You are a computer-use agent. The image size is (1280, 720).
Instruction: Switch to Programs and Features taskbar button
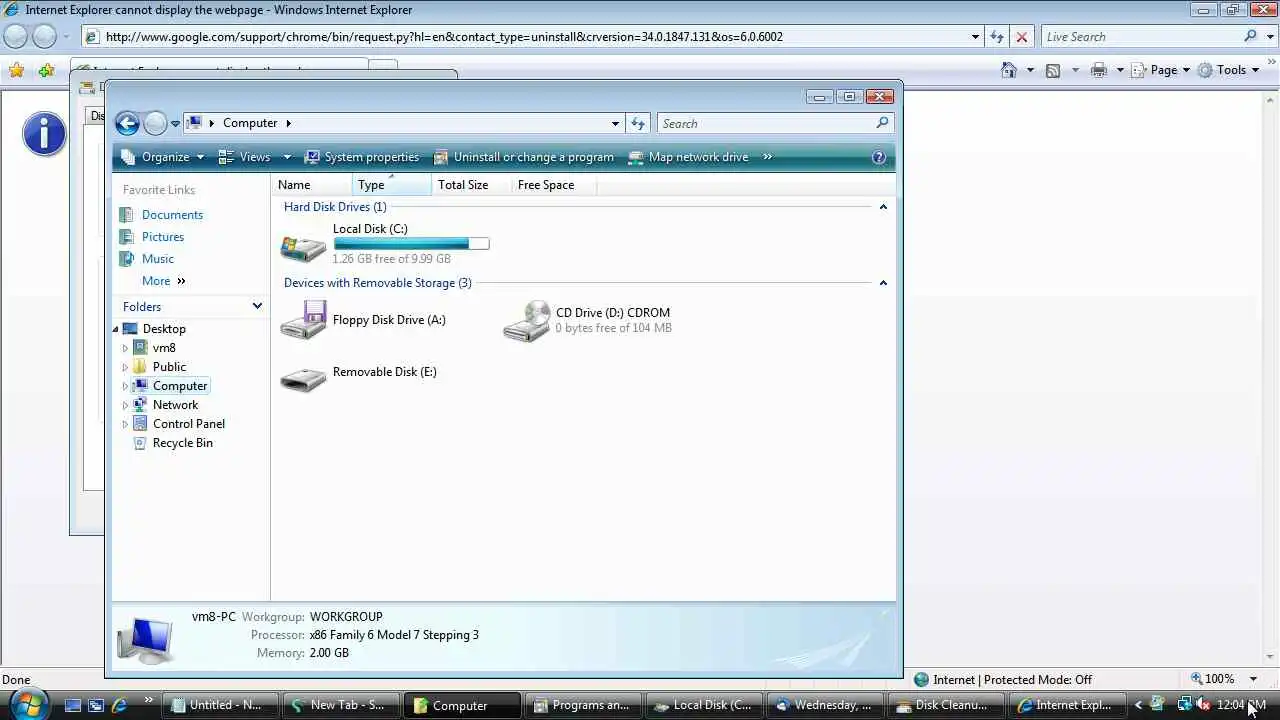(x=583, y=705)
